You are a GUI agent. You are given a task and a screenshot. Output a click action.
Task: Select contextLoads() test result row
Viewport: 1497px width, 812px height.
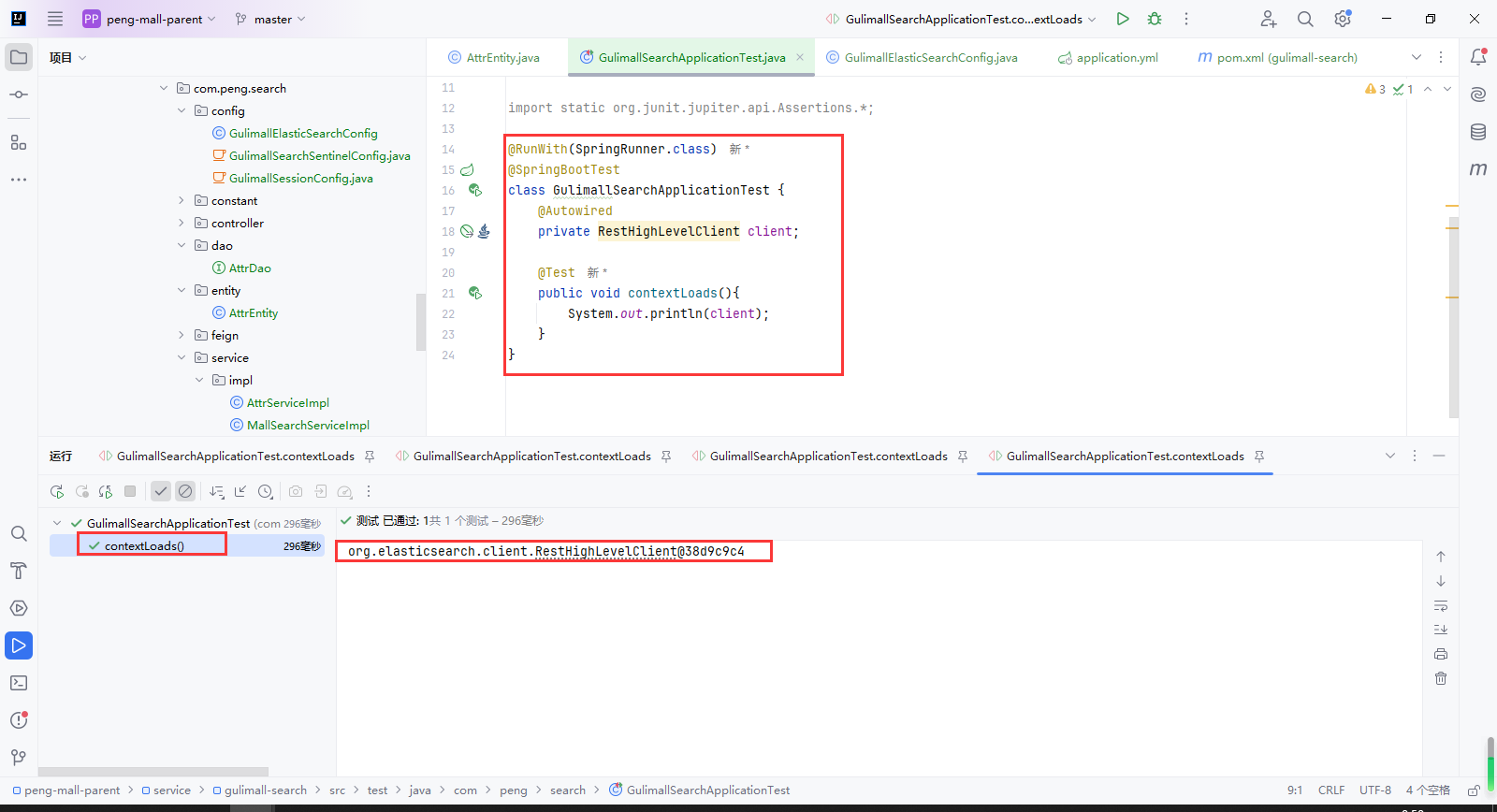pos(187,546)
